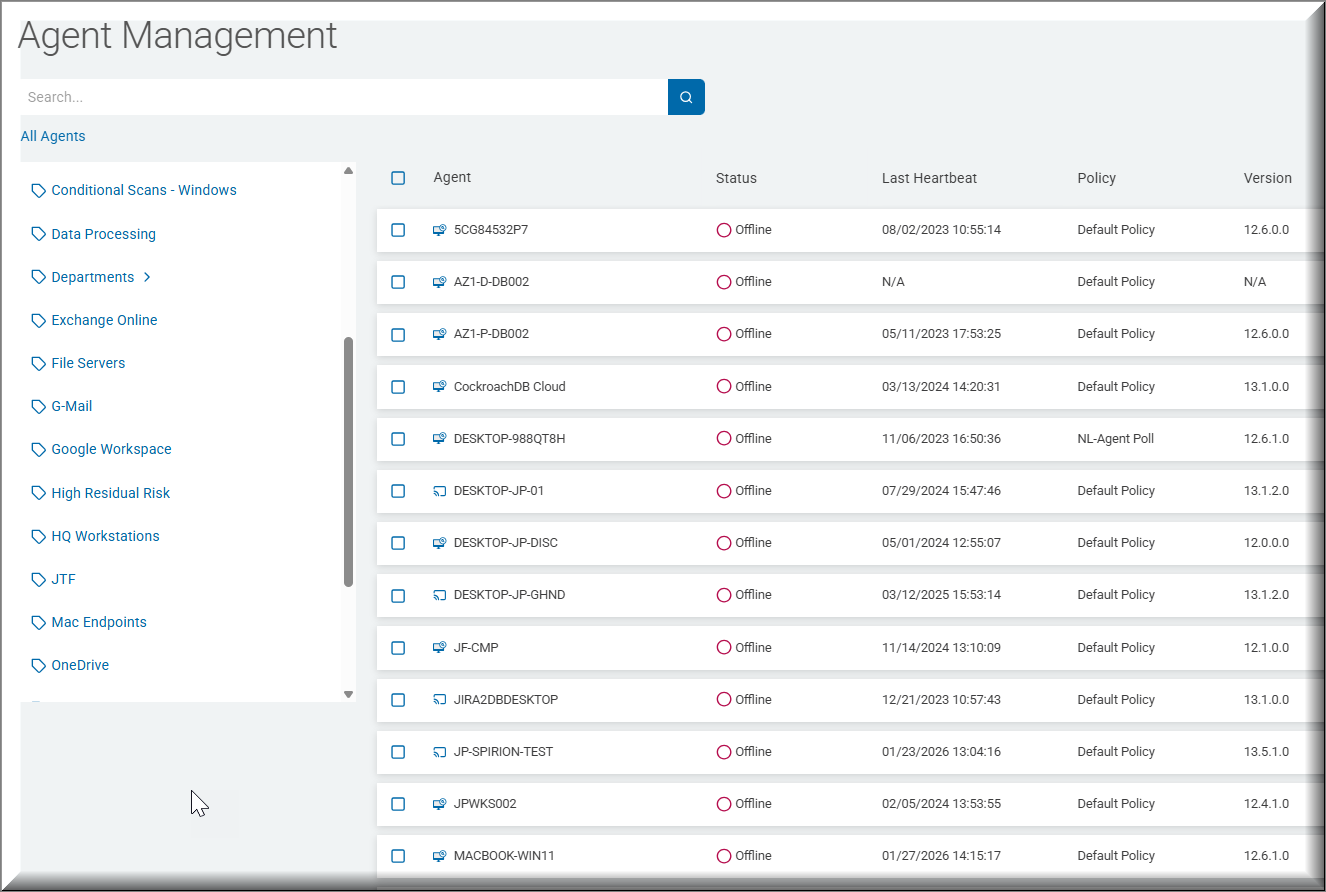Screen dimensions: 1326x892
Task: Click the tag icon beside G-Mail
Action: point(39,407)
